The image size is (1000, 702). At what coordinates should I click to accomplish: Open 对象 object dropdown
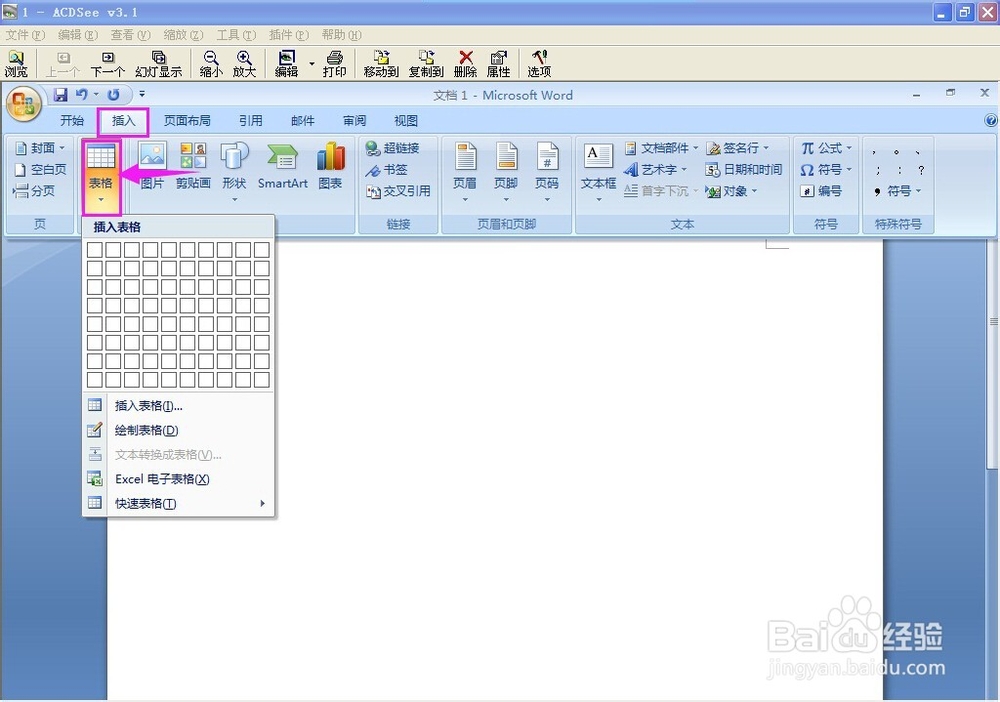[732, 191]
